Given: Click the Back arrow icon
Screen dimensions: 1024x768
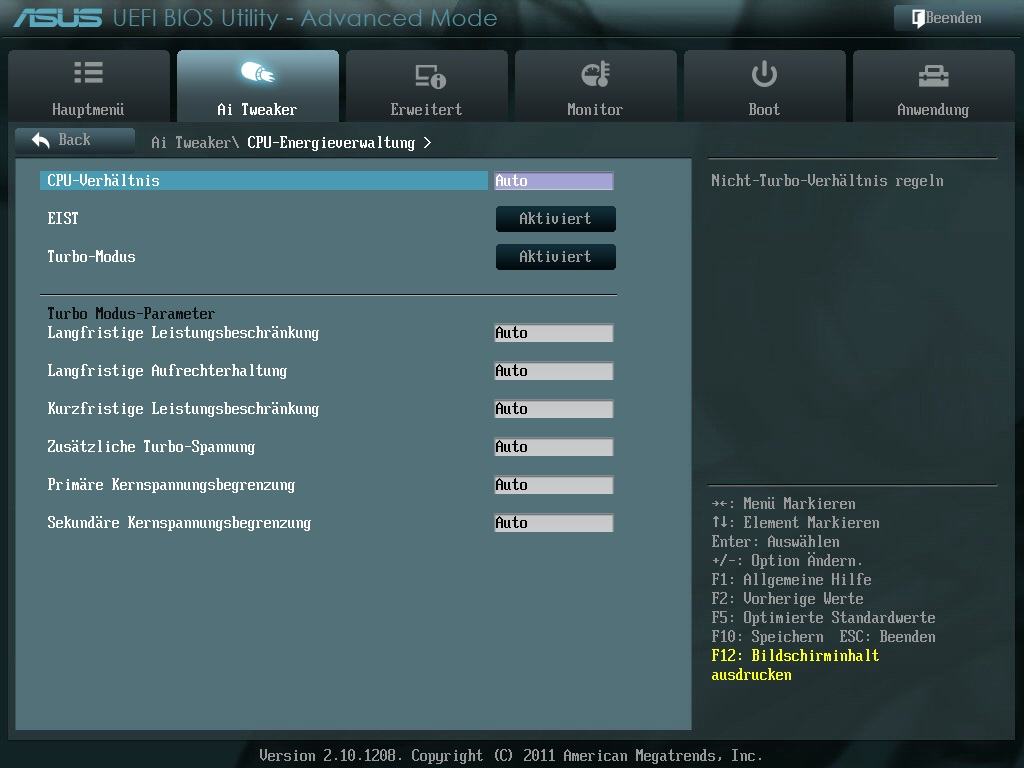Looking at the screenshot, I should point(40,140).
